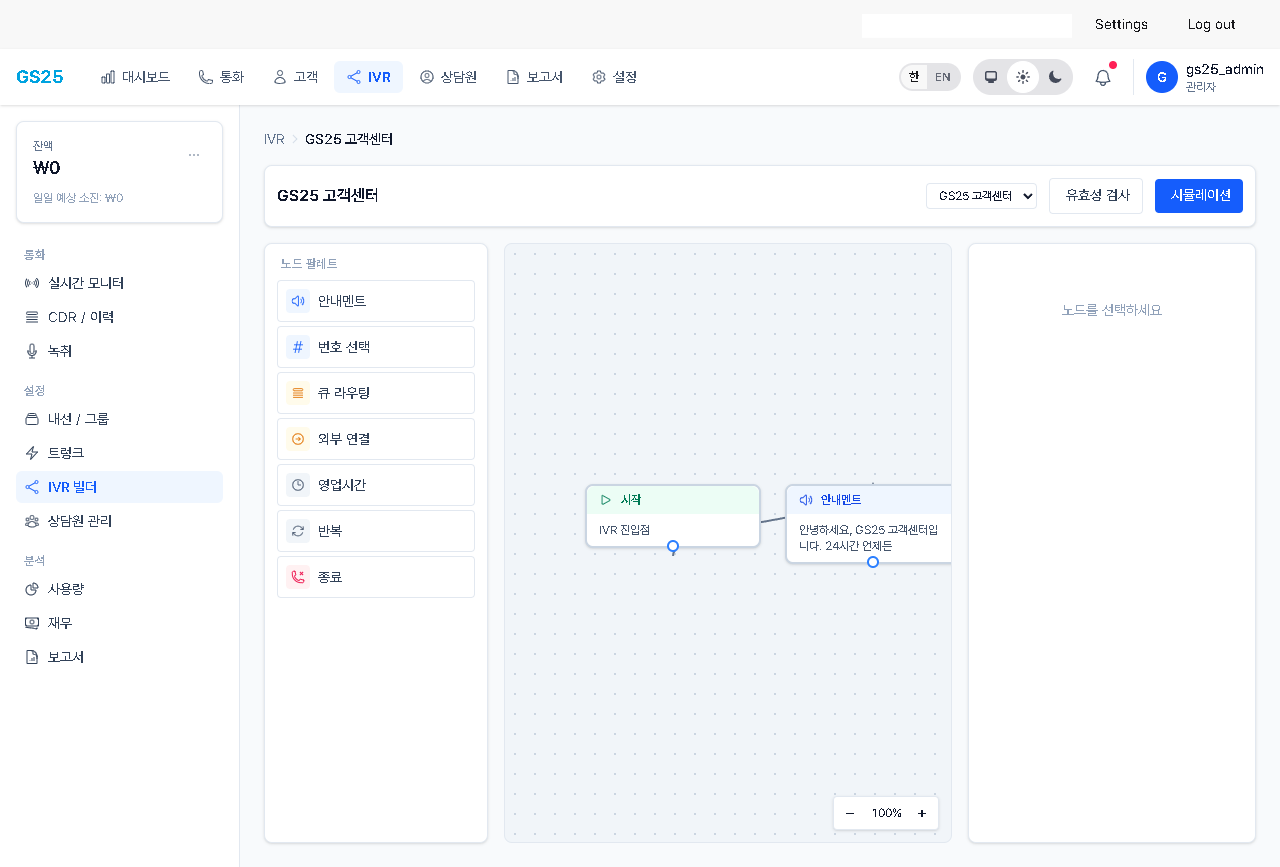Zoom in the IVR canvas
Image resolution: width=1280 pixels, height=867 pixels.
[922, 813]
